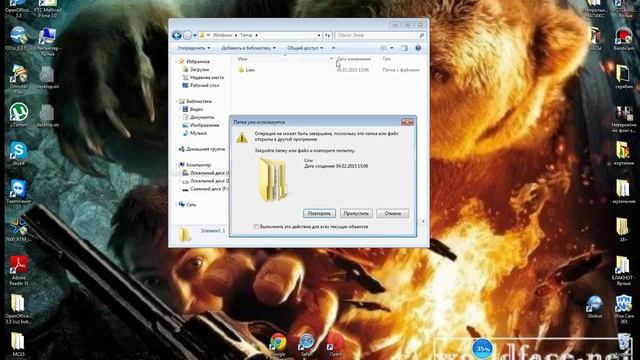Sort files by Дата изменения column

tap(353, 59)
